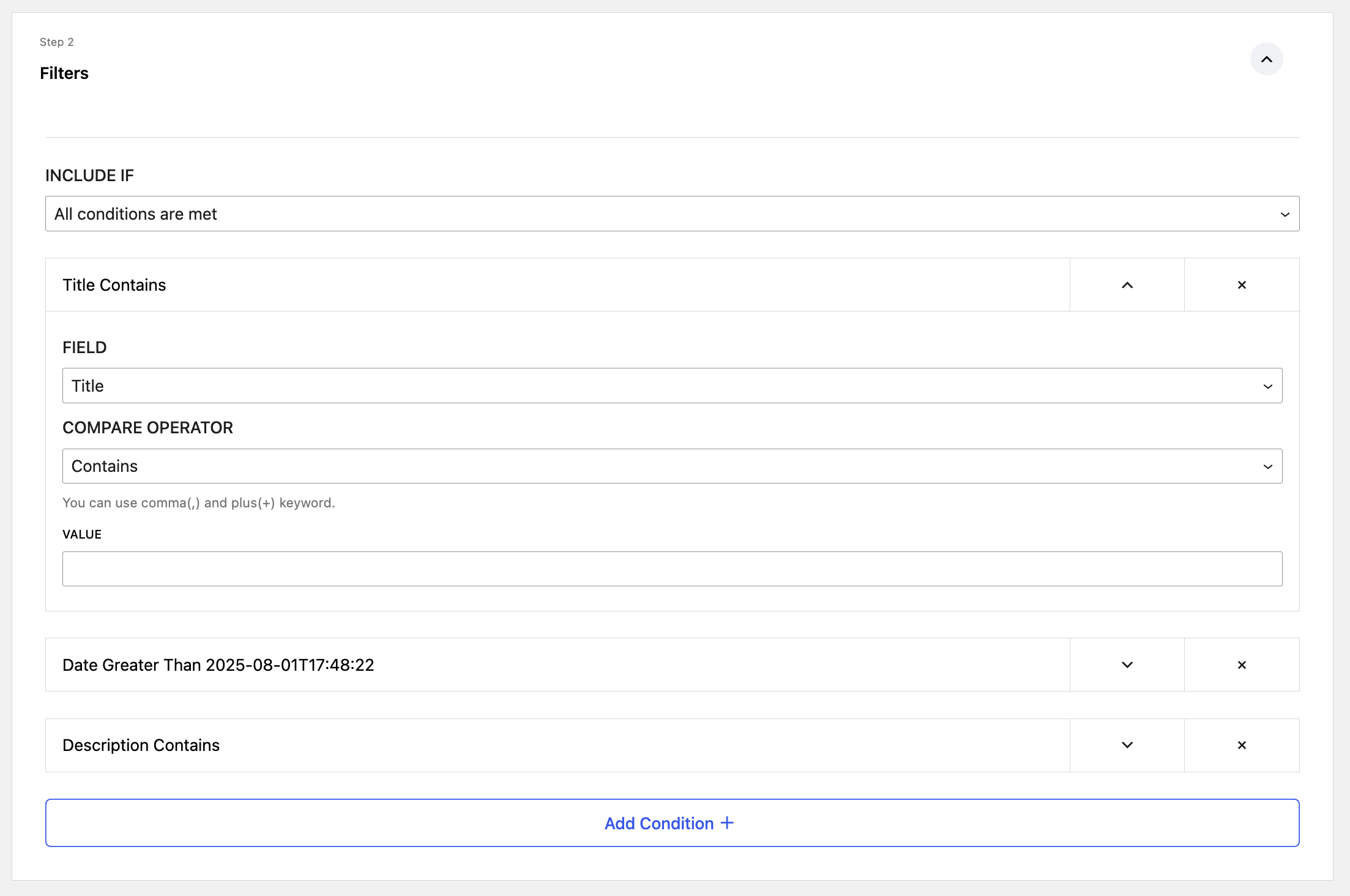Expand the Date Greater Than condition
The image size is (1350, 896).
pyautogui.click(x=1127, y=665)
